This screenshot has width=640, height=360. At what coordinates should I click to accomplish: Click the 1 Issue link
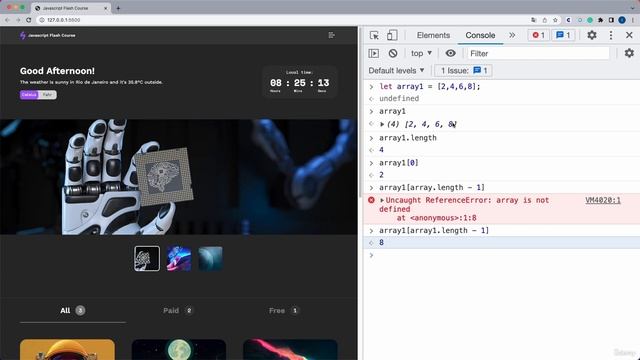(x=463, y=71)
